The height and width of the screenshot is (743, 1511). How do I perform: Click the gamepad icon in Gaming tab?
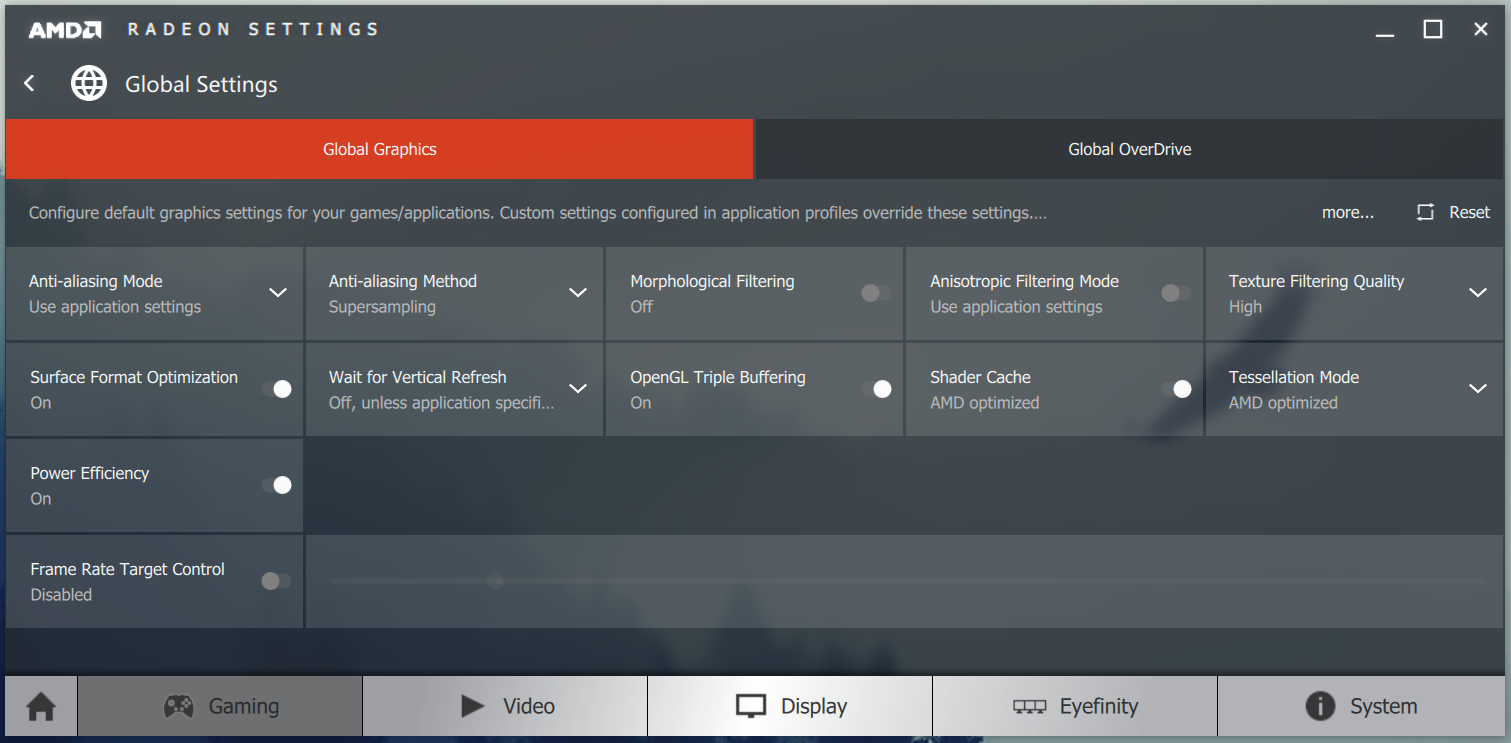(x=179, y=707)
